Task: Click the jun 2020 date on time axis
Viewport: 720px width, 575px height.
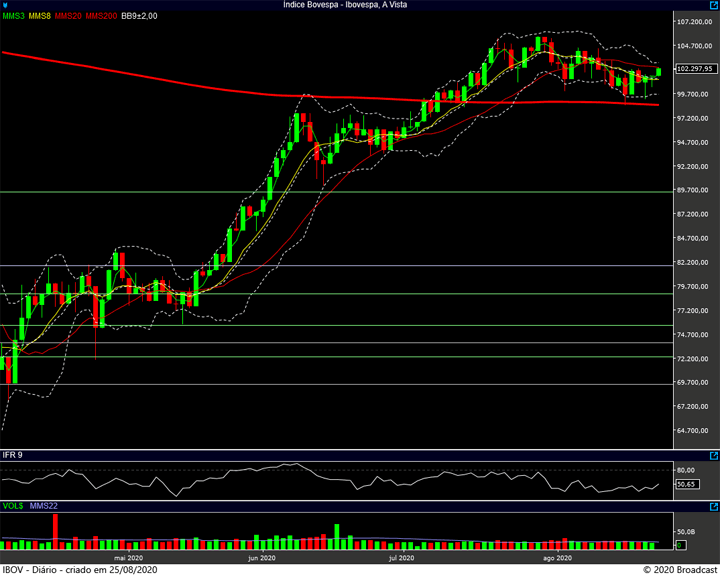Action: click(261, 557)
